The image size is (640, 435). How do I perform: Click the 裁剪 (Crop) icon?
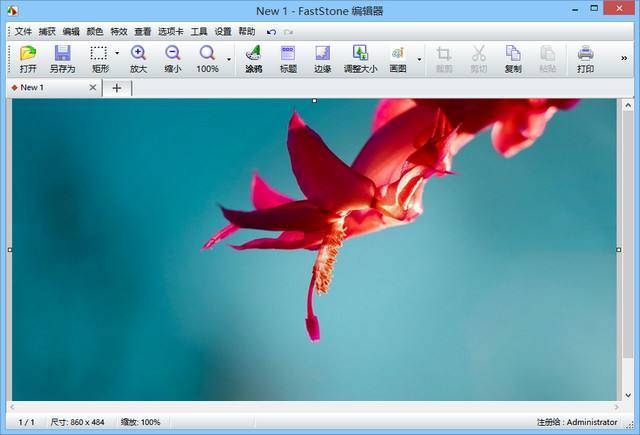[x=444, y=59]
